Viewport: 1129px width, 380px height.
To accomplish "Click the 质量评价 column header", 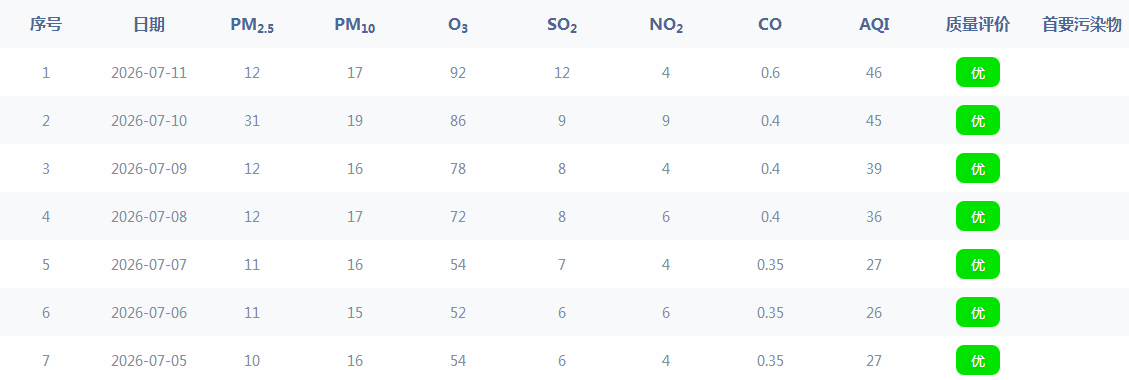I will click(978, 24).
